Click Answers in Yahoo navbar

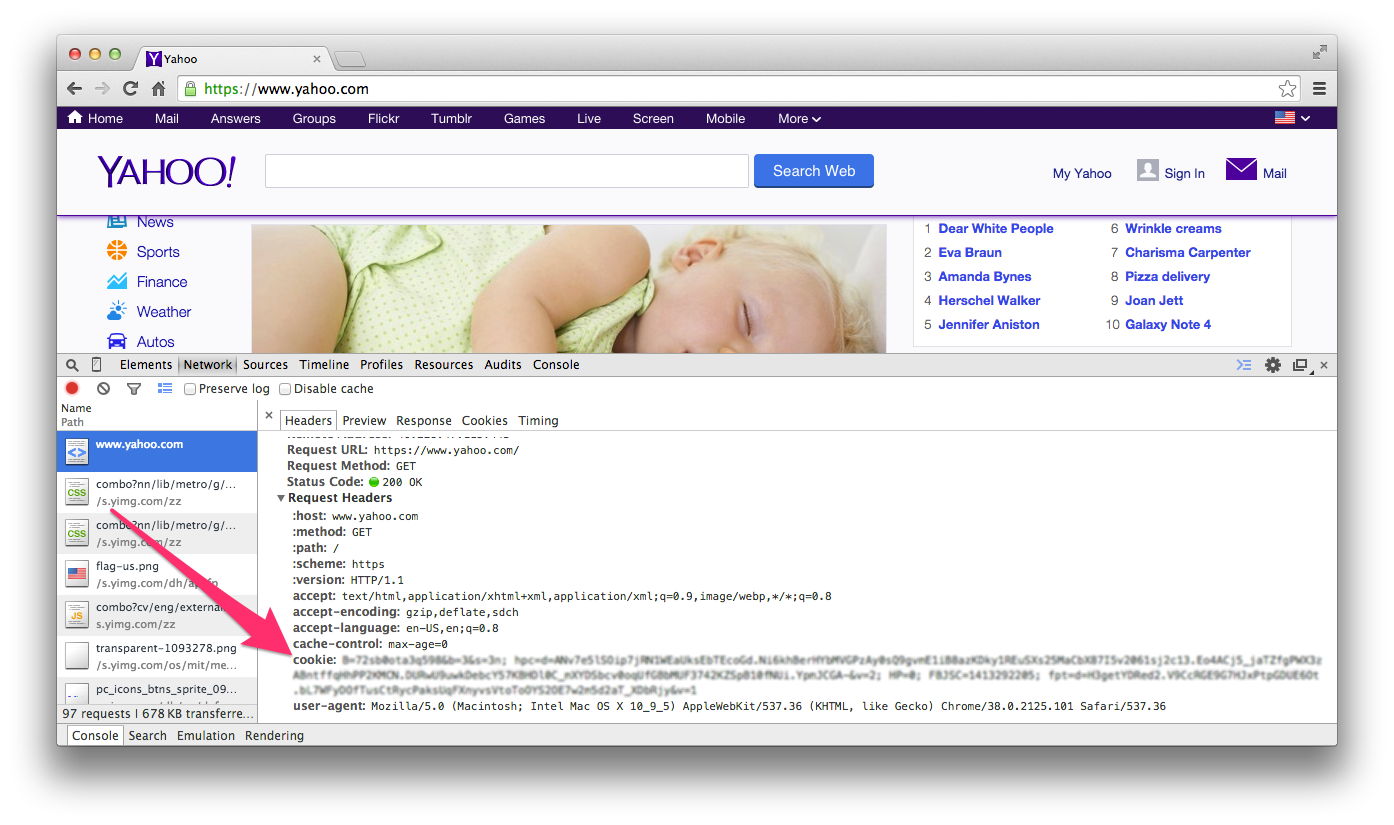(236, 118)
